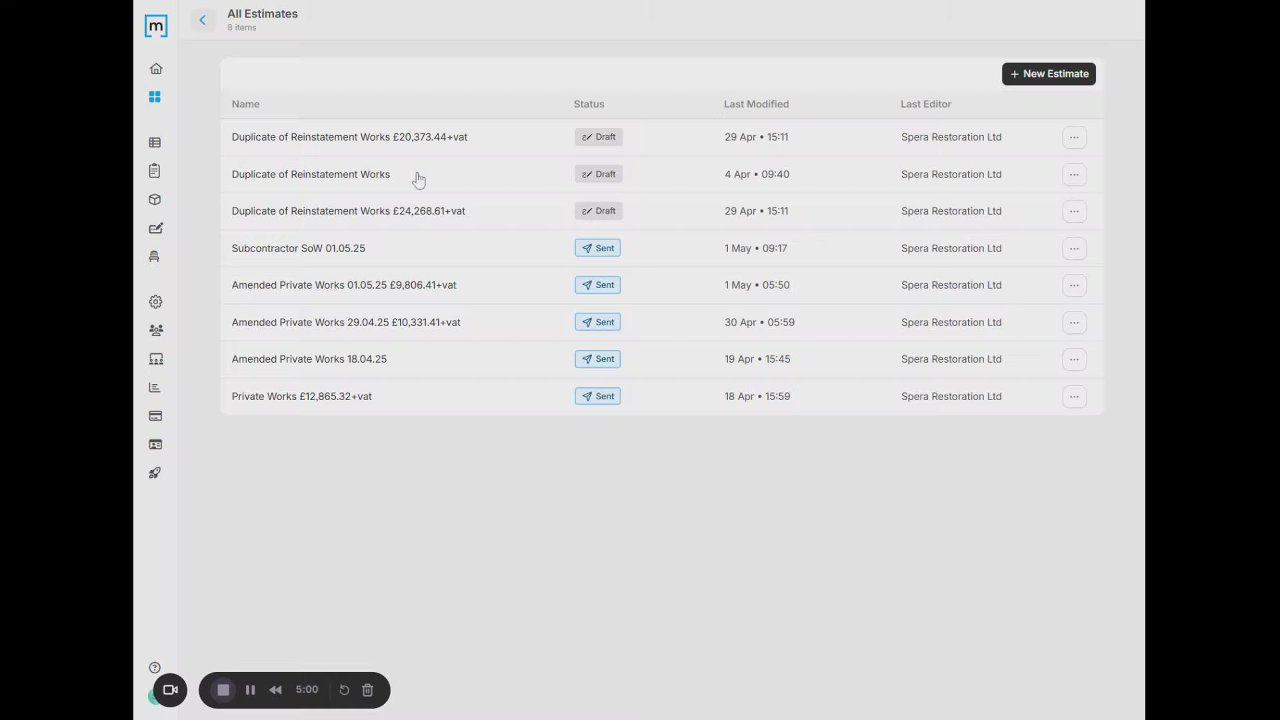Open Amended Private Works 18.04.25 estimate
Screen dimensions: 1280x720
309,359
